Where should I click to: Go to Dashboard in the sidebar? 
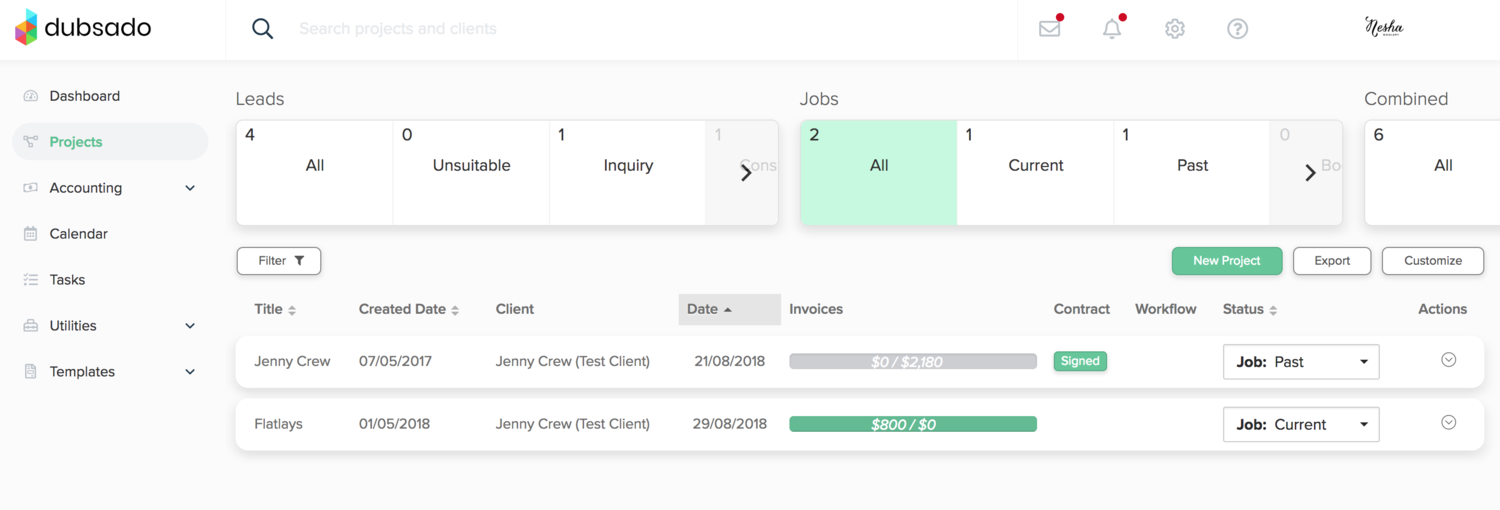(84, 96)
